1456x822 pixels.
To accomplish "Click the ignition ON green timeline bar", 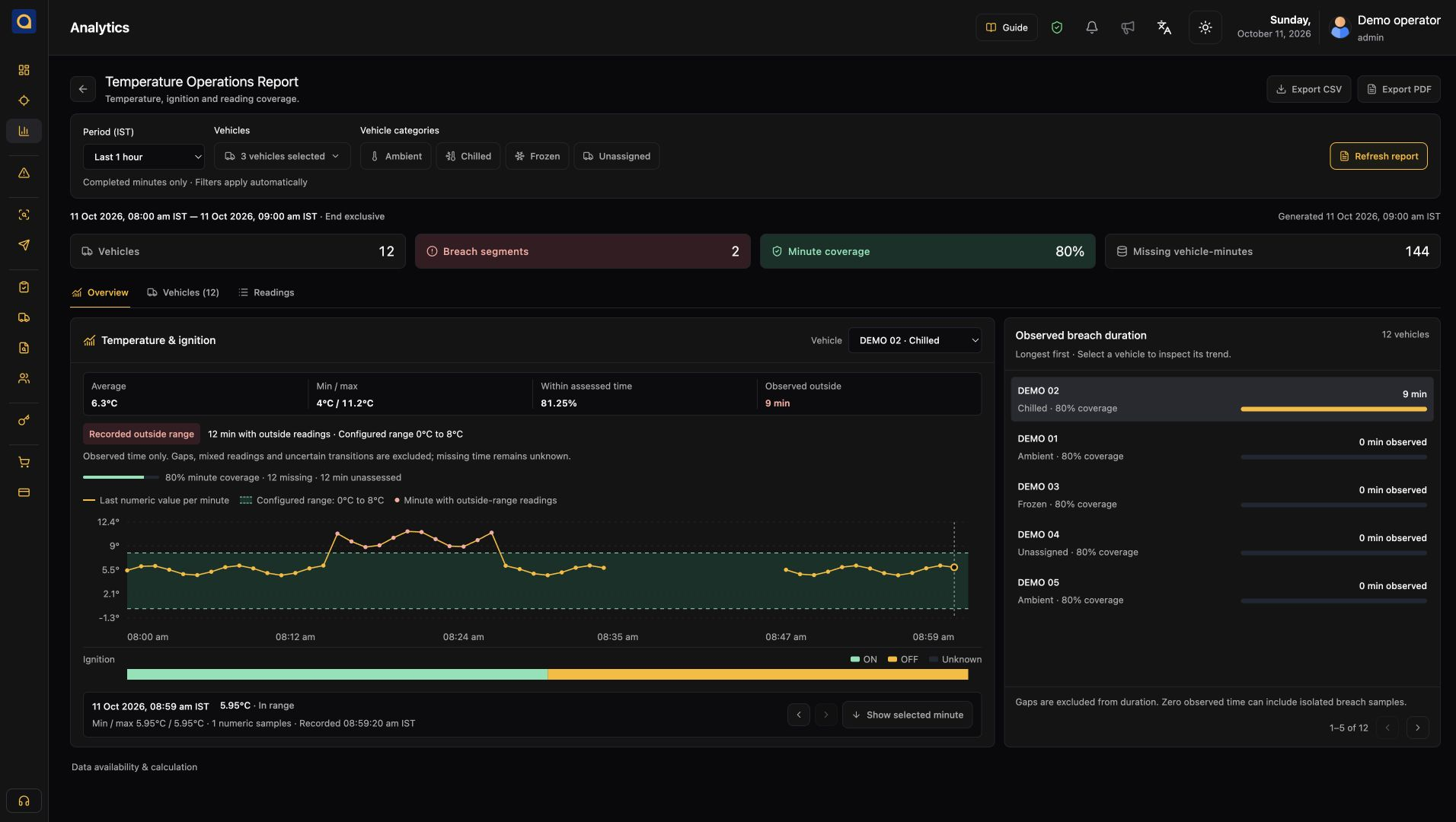I will (337, 674).
